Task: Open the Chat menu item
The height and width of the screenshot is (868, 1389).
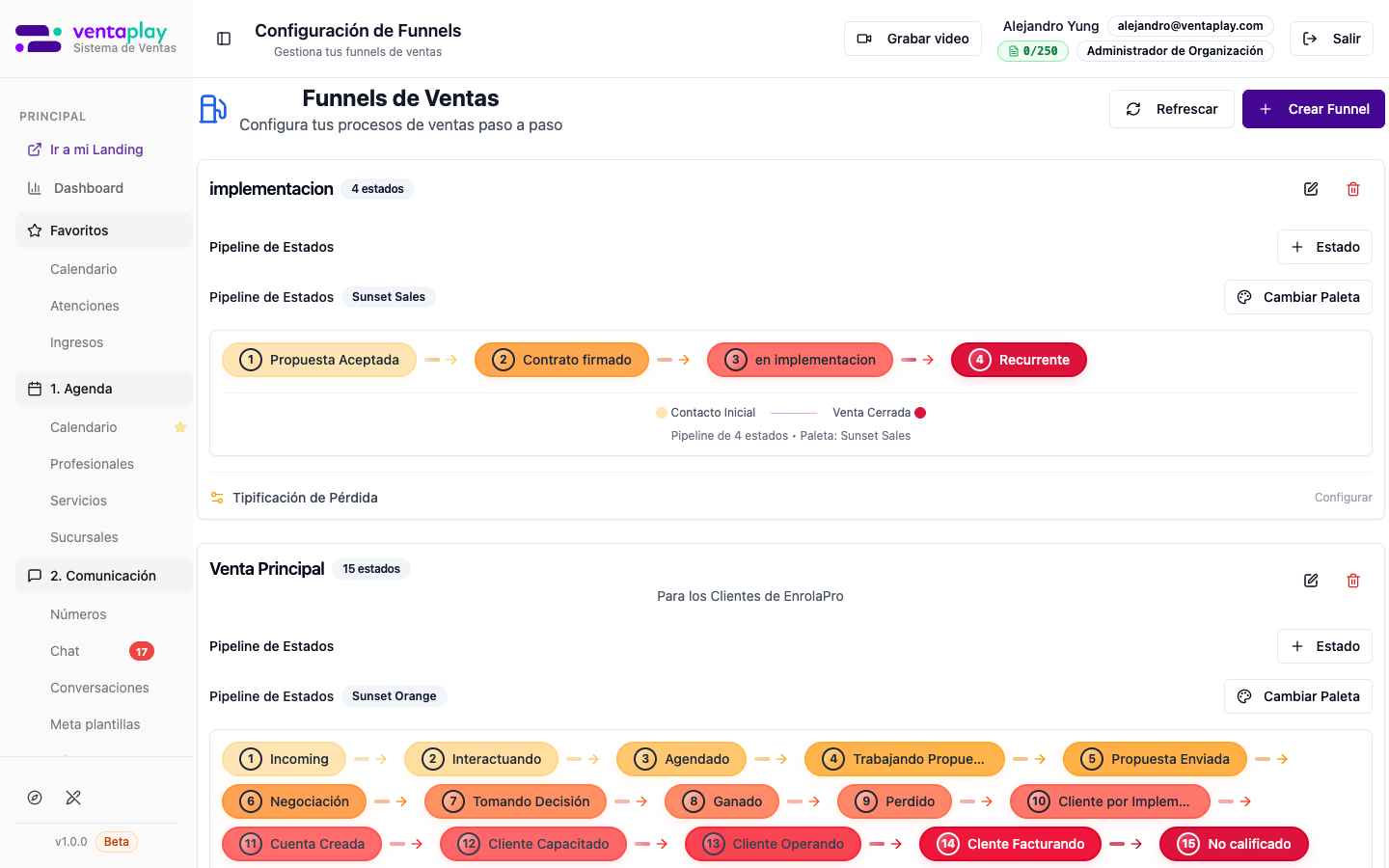Action: (66, 651)
